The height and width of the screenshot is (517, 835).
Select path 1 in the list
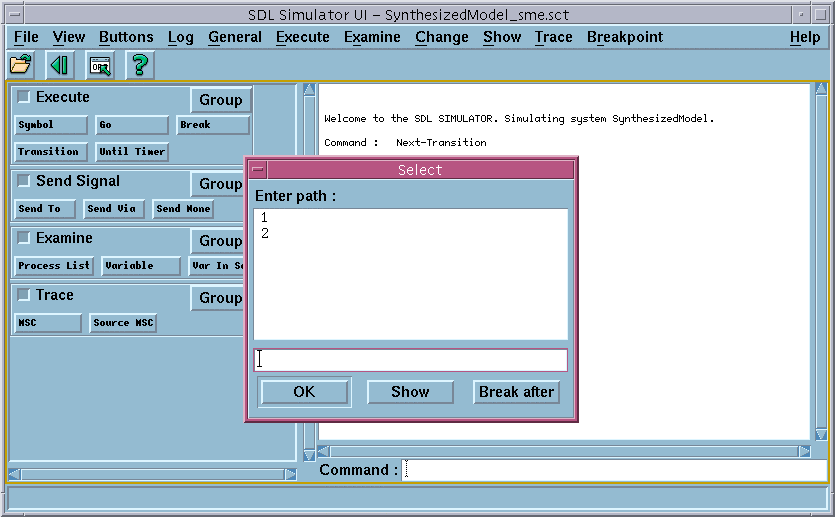(x=410, y=217)
